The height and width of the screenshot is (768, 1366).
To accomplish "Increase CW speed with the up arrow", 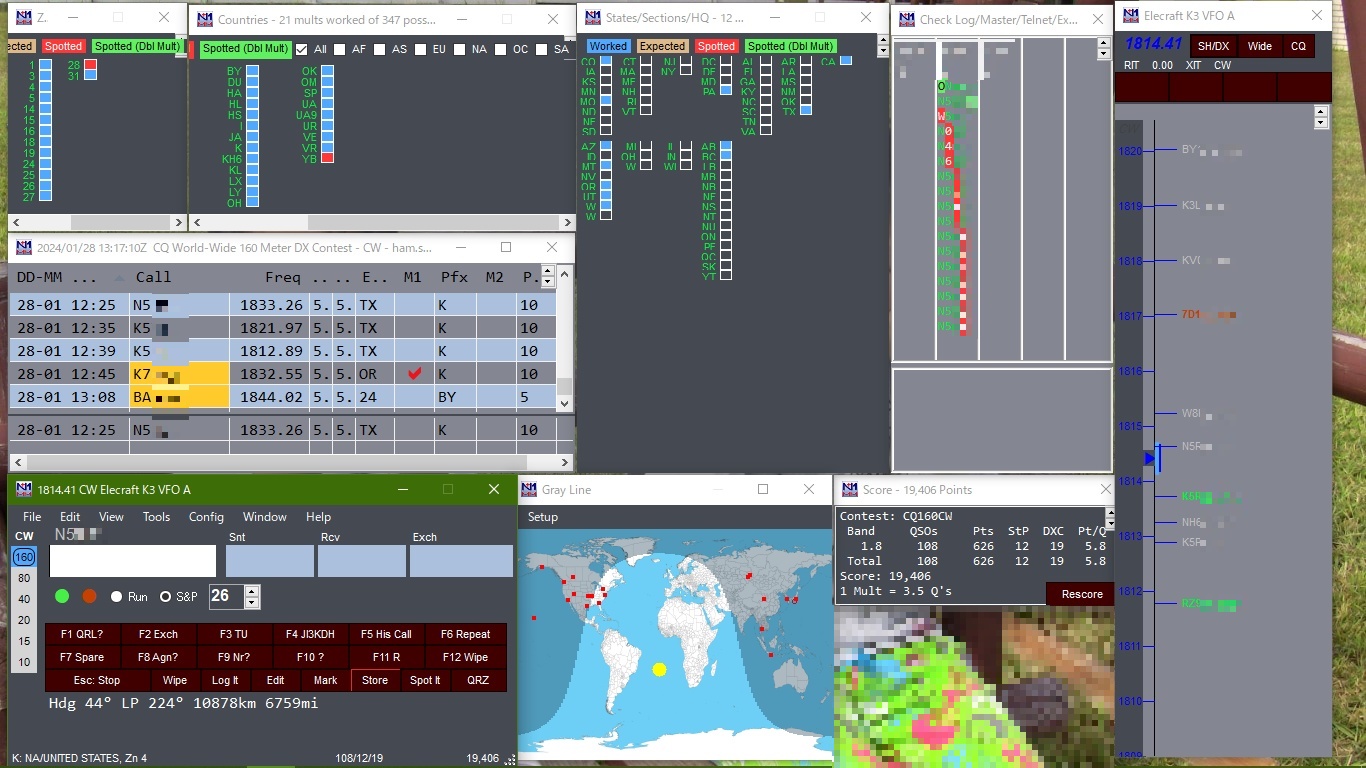I will tap(252, 591).
